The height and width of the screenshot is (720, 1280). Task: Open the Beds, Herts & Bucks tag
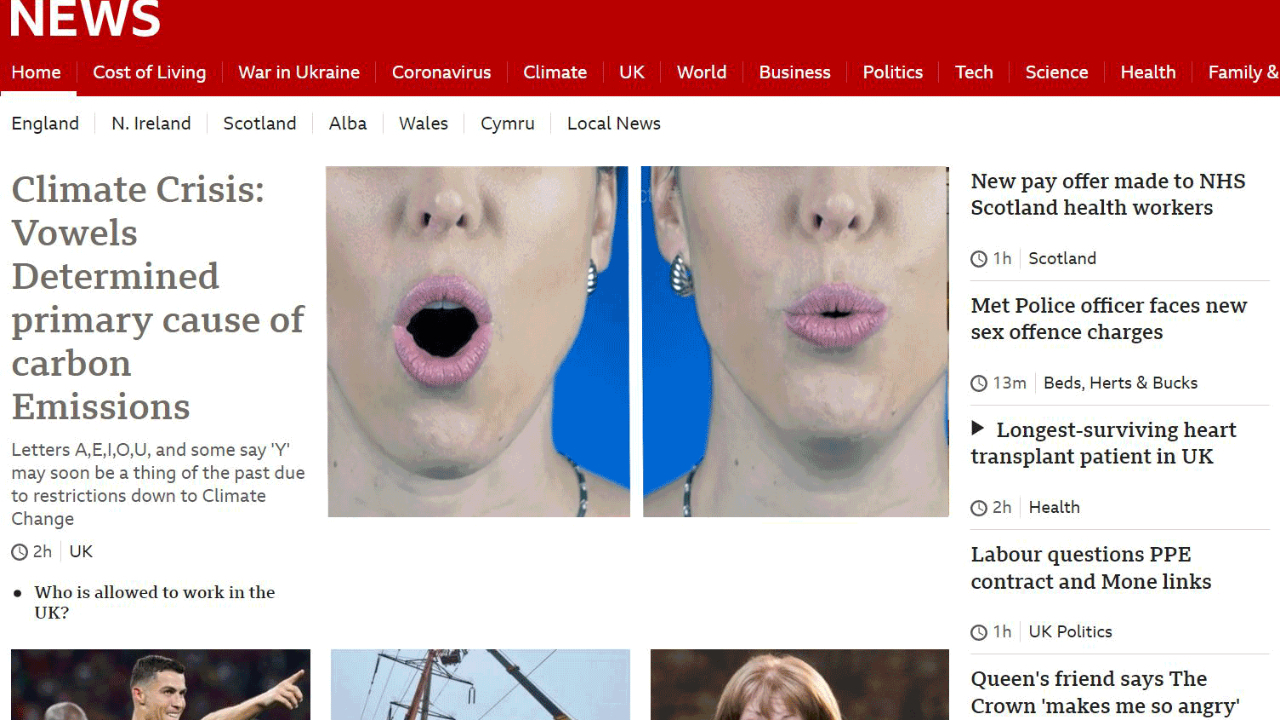click(x=1120, y=383)
